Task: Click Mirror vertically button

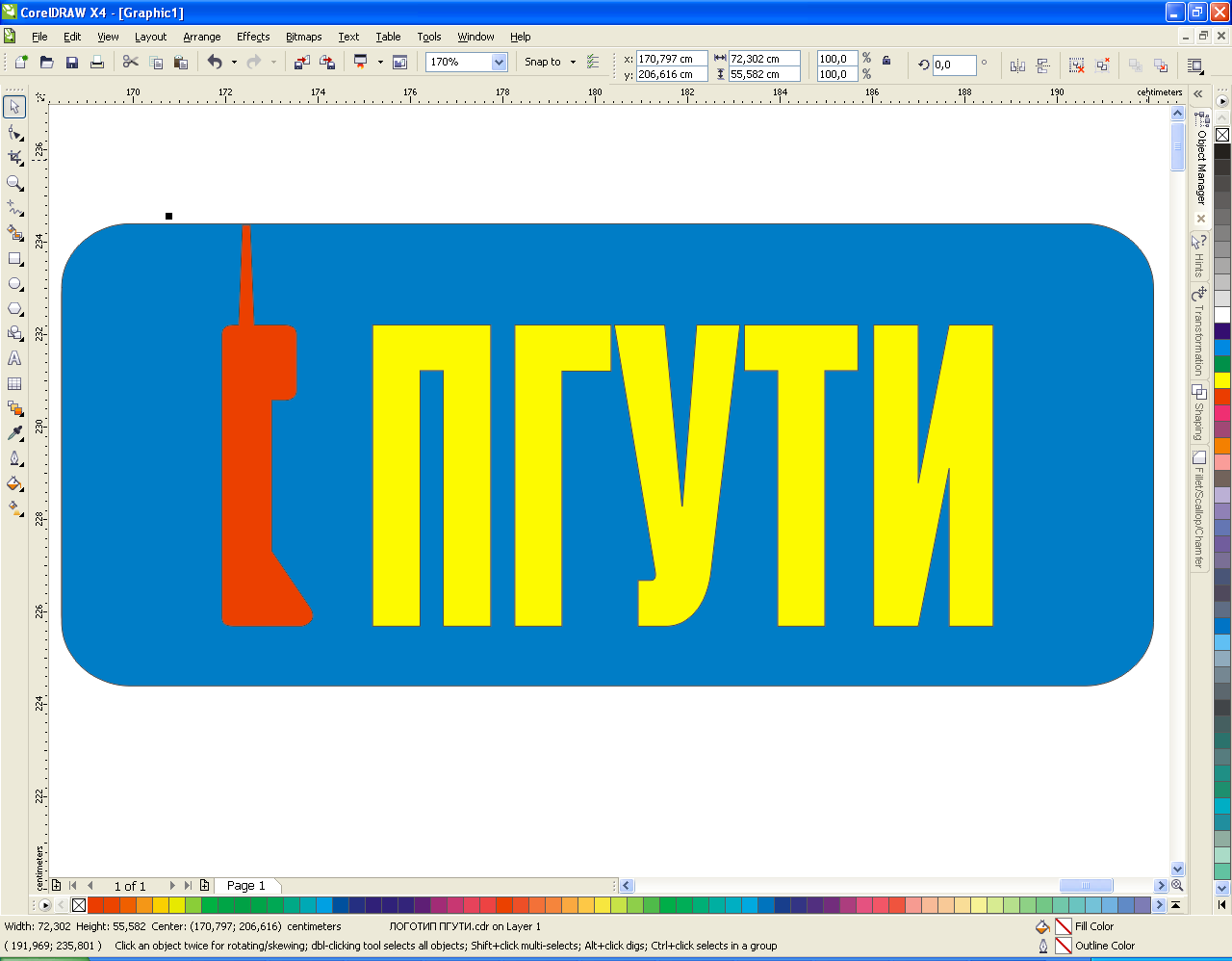Action: [1042, 65]
